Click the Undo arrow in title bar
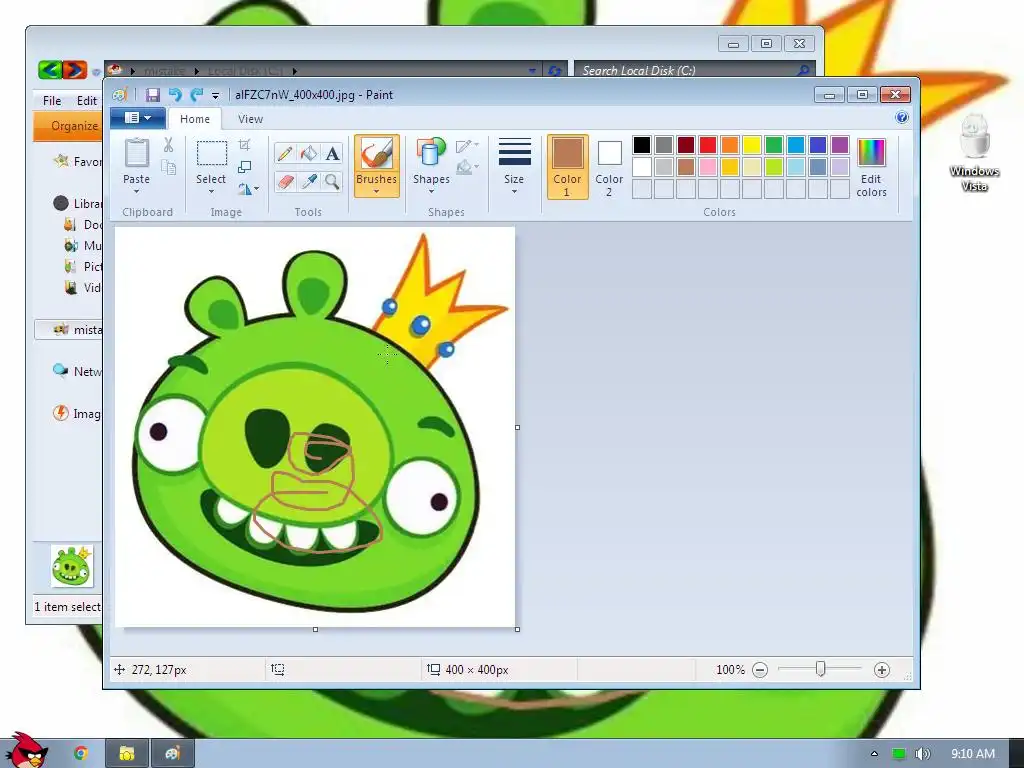 pos(175,95)
